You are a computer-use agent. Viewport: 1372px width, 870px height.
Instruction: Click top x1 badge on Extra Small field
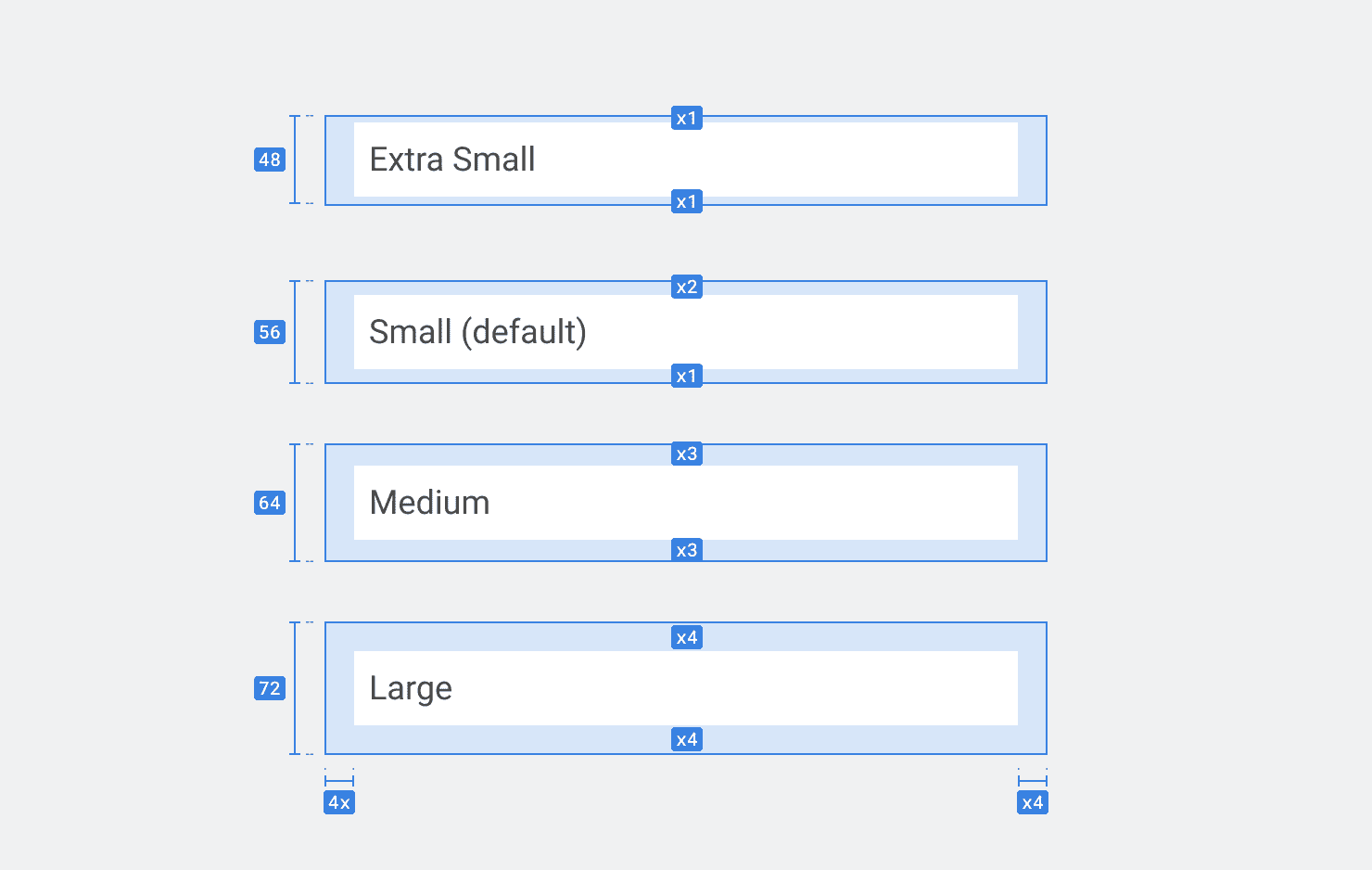pos(687,119)
